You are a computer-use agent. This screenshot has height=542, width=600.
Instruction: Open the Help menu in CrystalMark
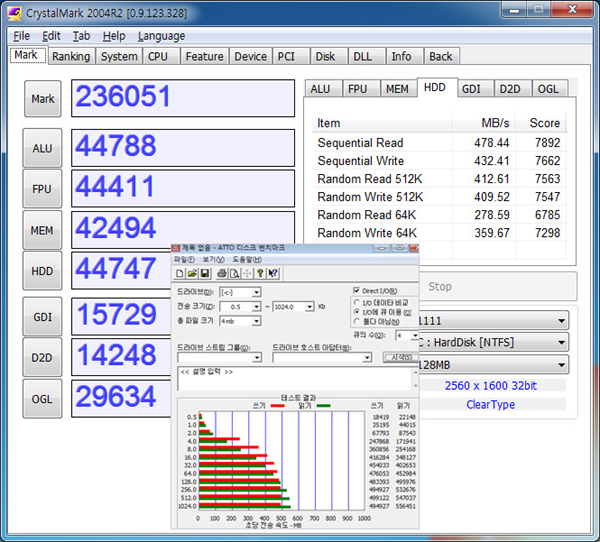tap(114, 36)
